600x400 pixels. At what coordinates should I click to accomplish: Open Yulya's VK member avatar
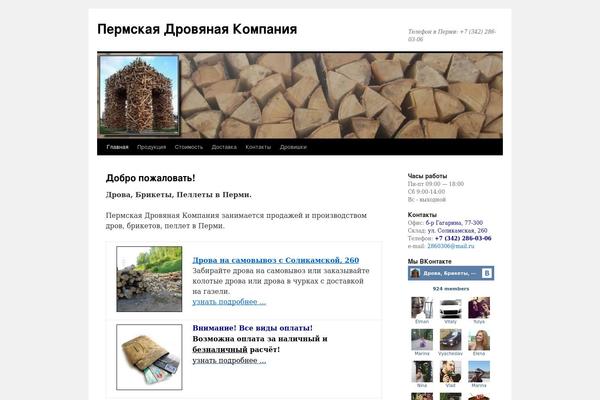pyautogui.click(x=479, y=308)
